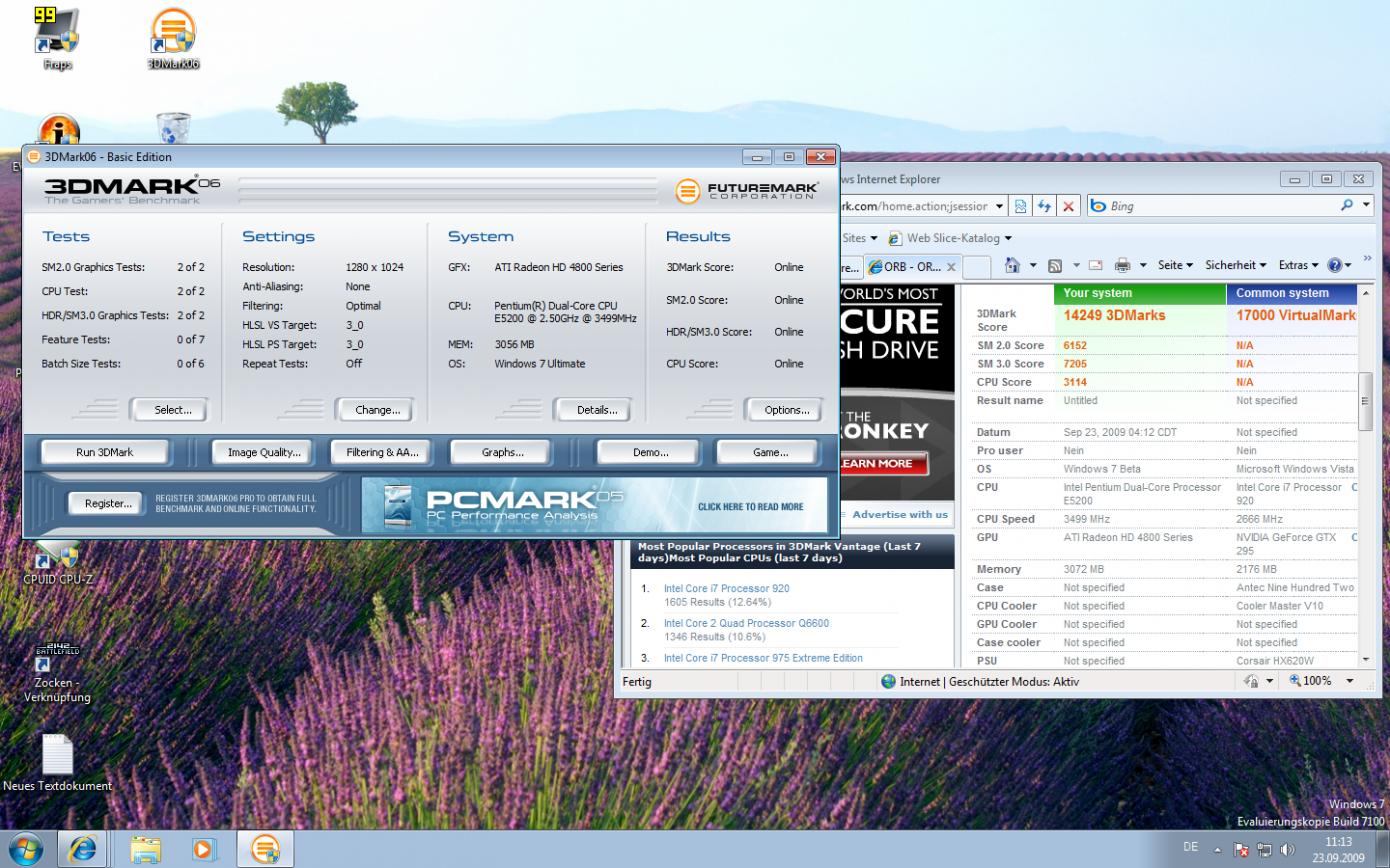Click the IE security report lock icon

1251,680
